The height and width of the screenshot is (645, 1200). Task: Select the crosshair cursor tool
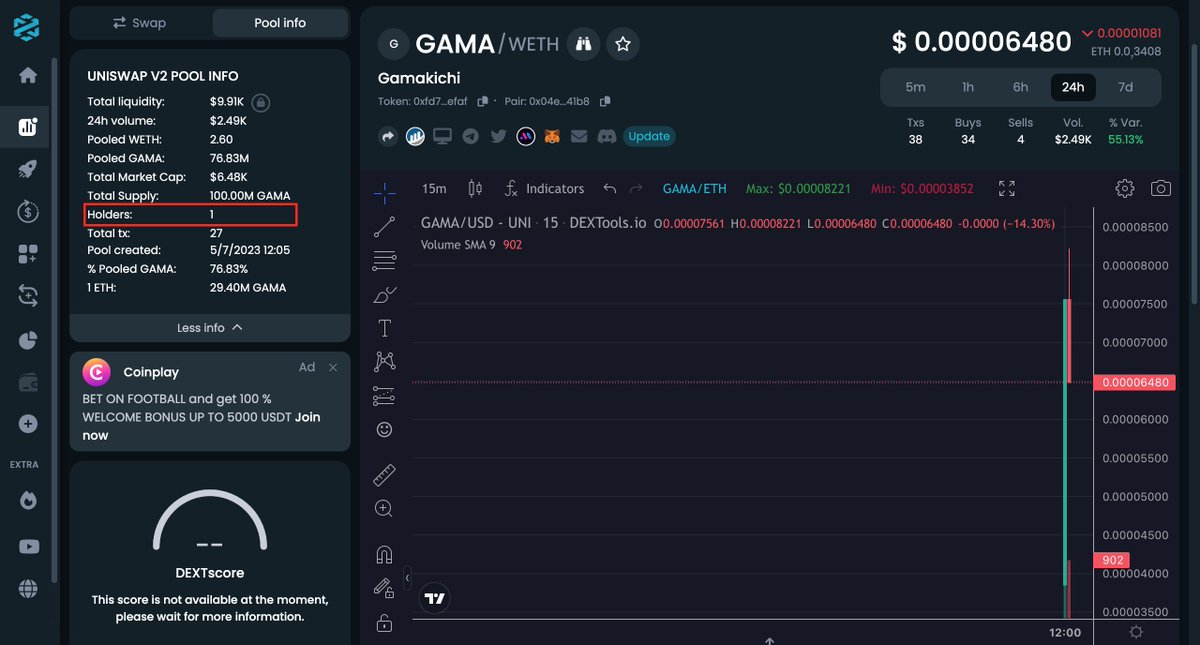(384, 192)
